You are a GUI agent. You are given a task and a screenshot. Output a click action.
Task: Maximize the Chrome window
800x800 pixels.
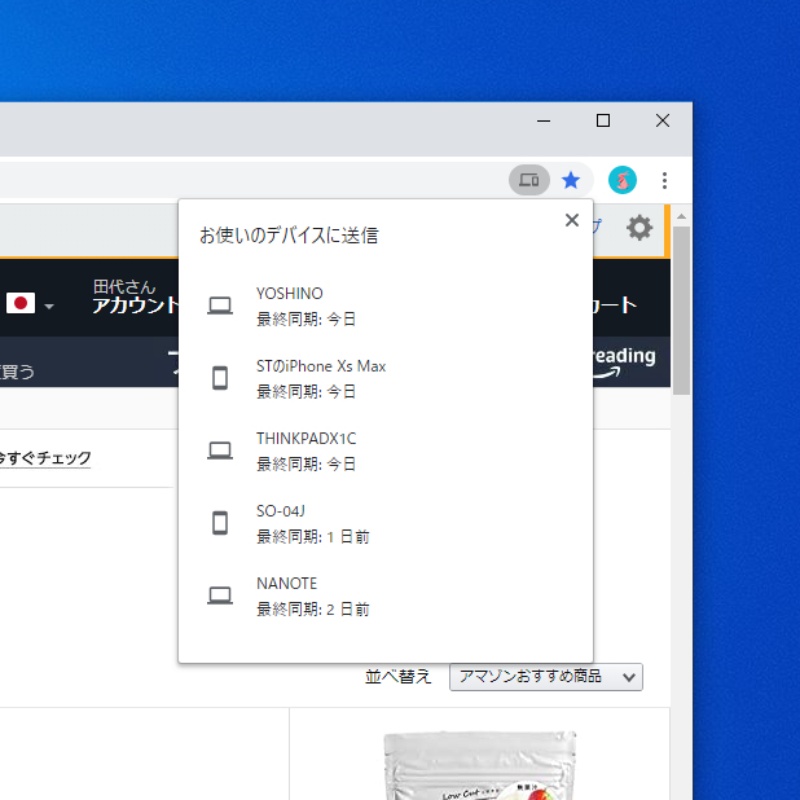click(603, 121)
